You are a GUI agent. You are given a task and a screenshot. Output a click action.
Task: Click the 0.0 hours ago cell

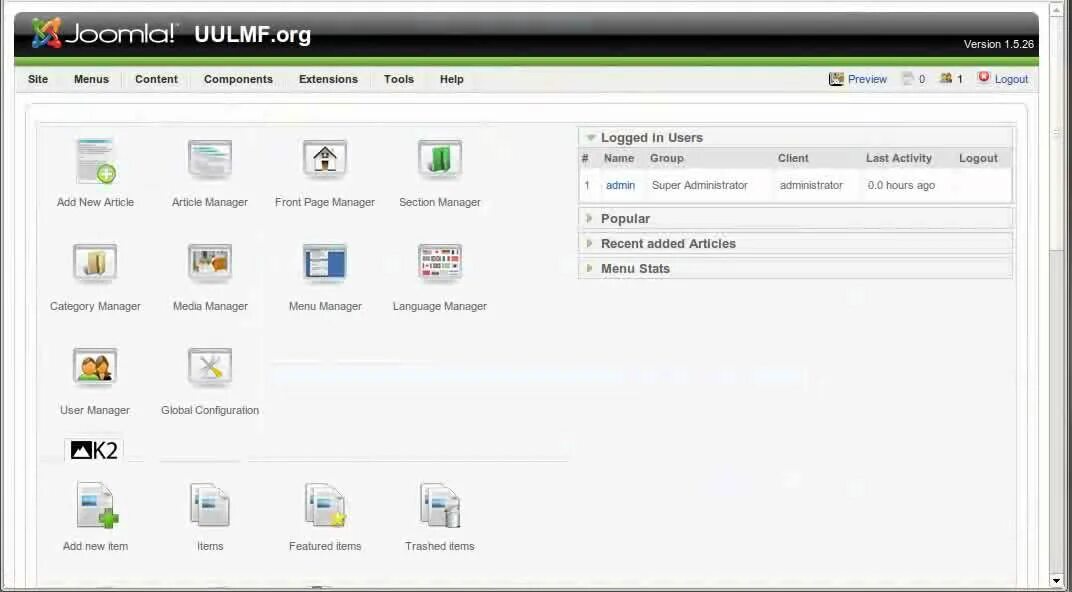pos(901,185)
